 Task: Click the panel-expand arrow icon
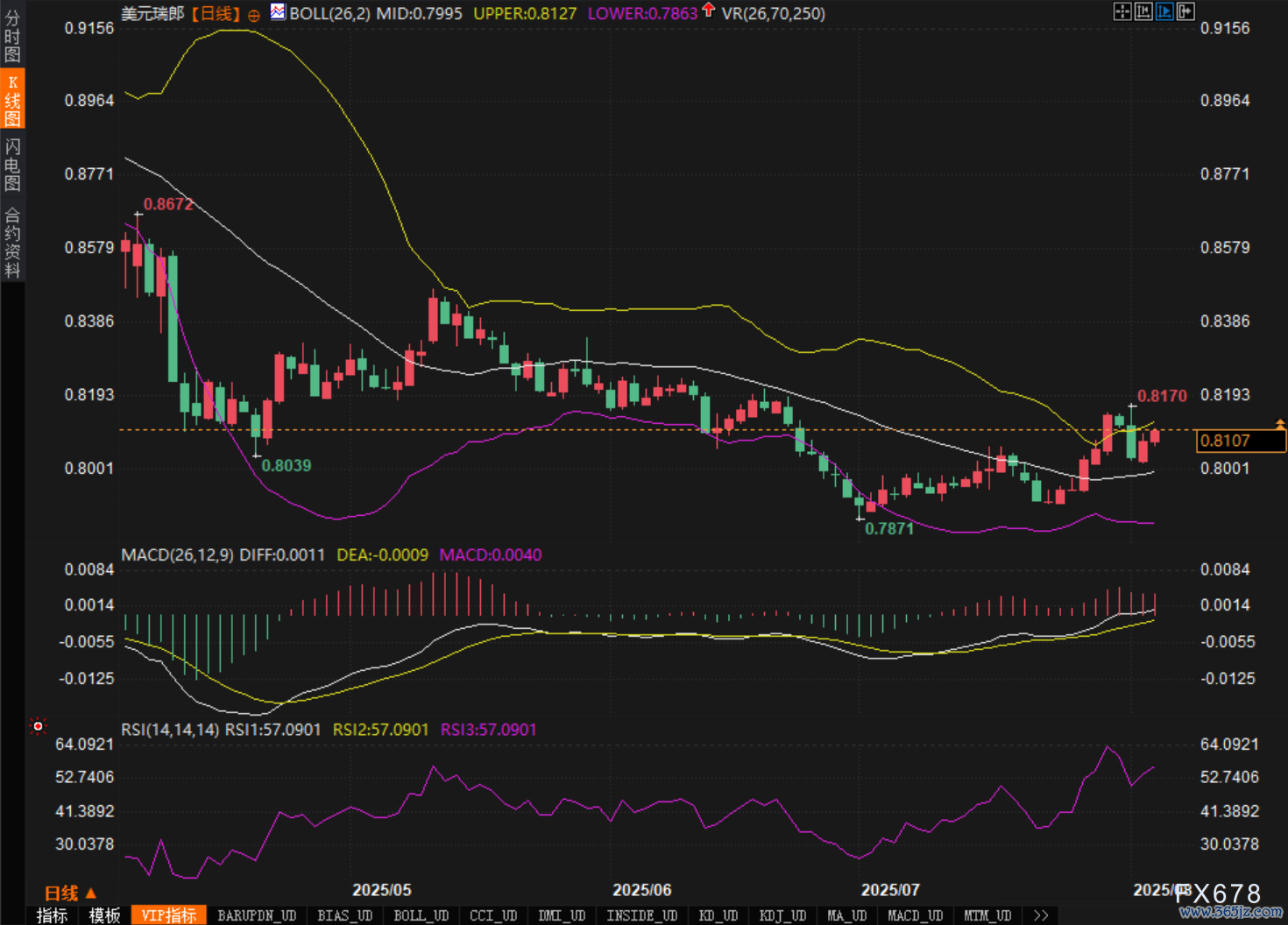(x=1185, y=11)
